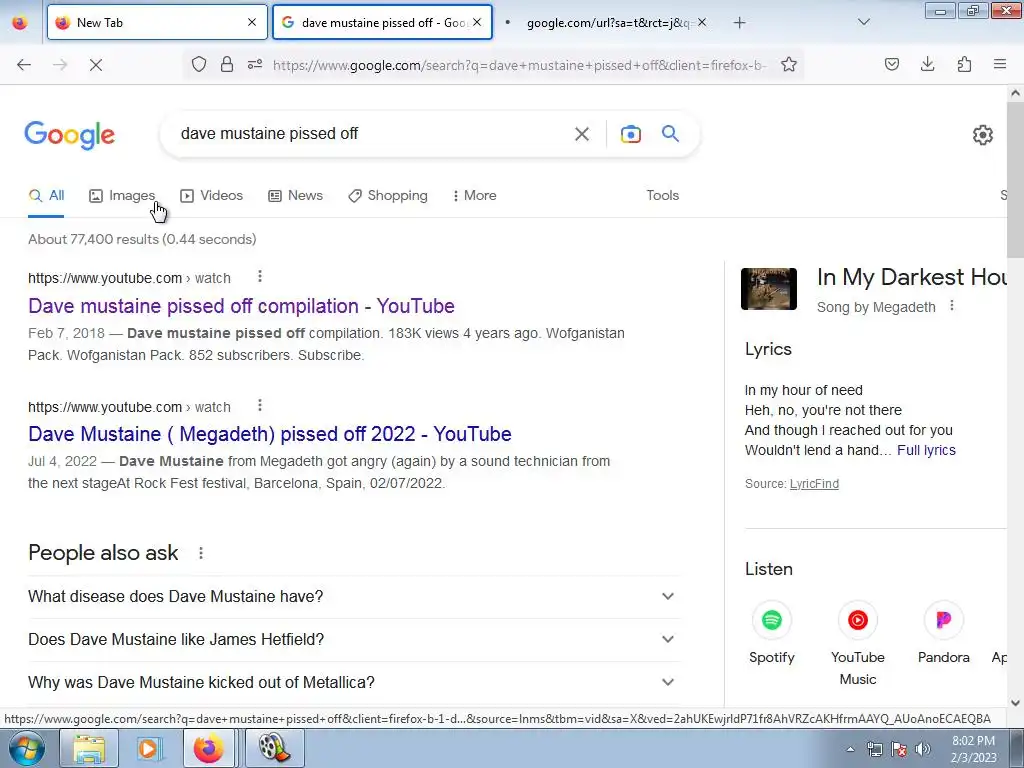Viewport: 1024px width, 768px height.
Task: Stop page loading with the X button
Action: pos(96,65)
